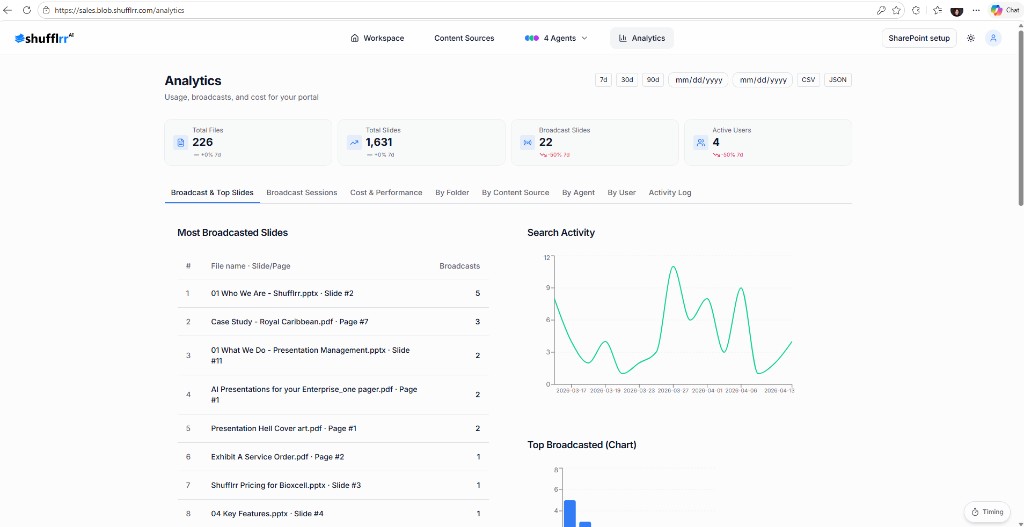Go back with the browser back arrow

tap(8, 10)
